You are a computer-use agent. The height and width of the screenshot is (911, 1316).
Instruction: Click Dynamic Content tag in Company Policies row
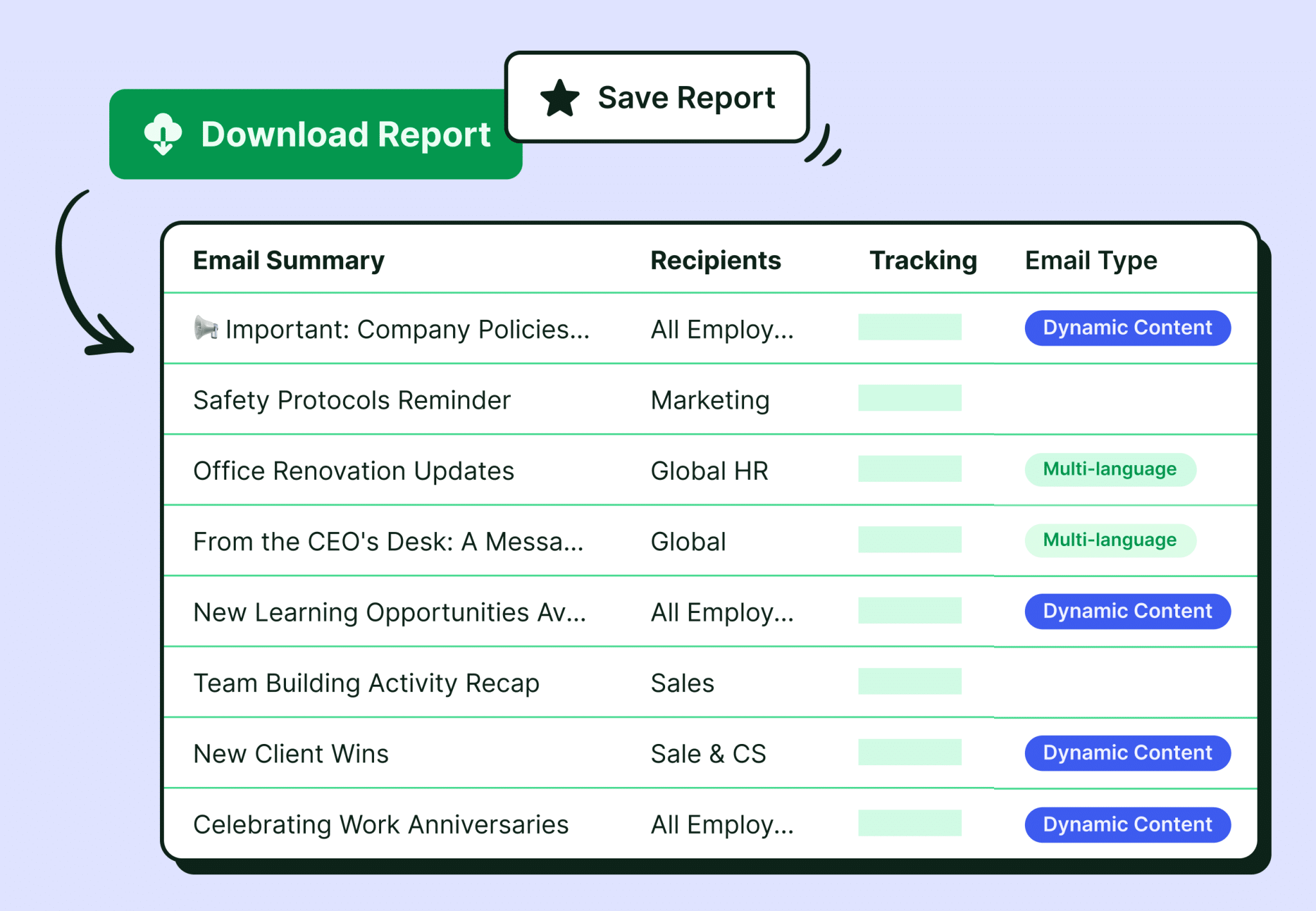(1128, 328)
